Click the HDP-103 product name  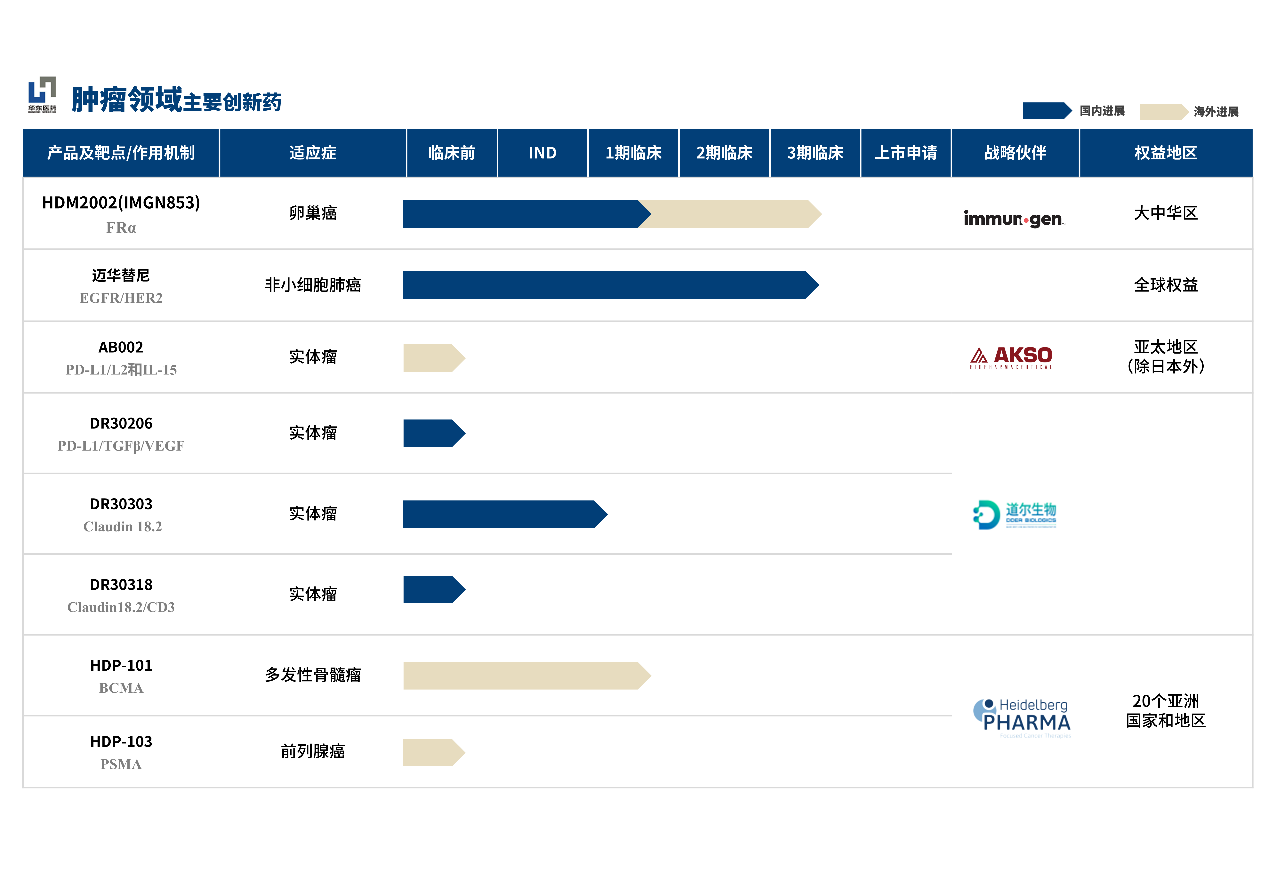click(120, 741)
